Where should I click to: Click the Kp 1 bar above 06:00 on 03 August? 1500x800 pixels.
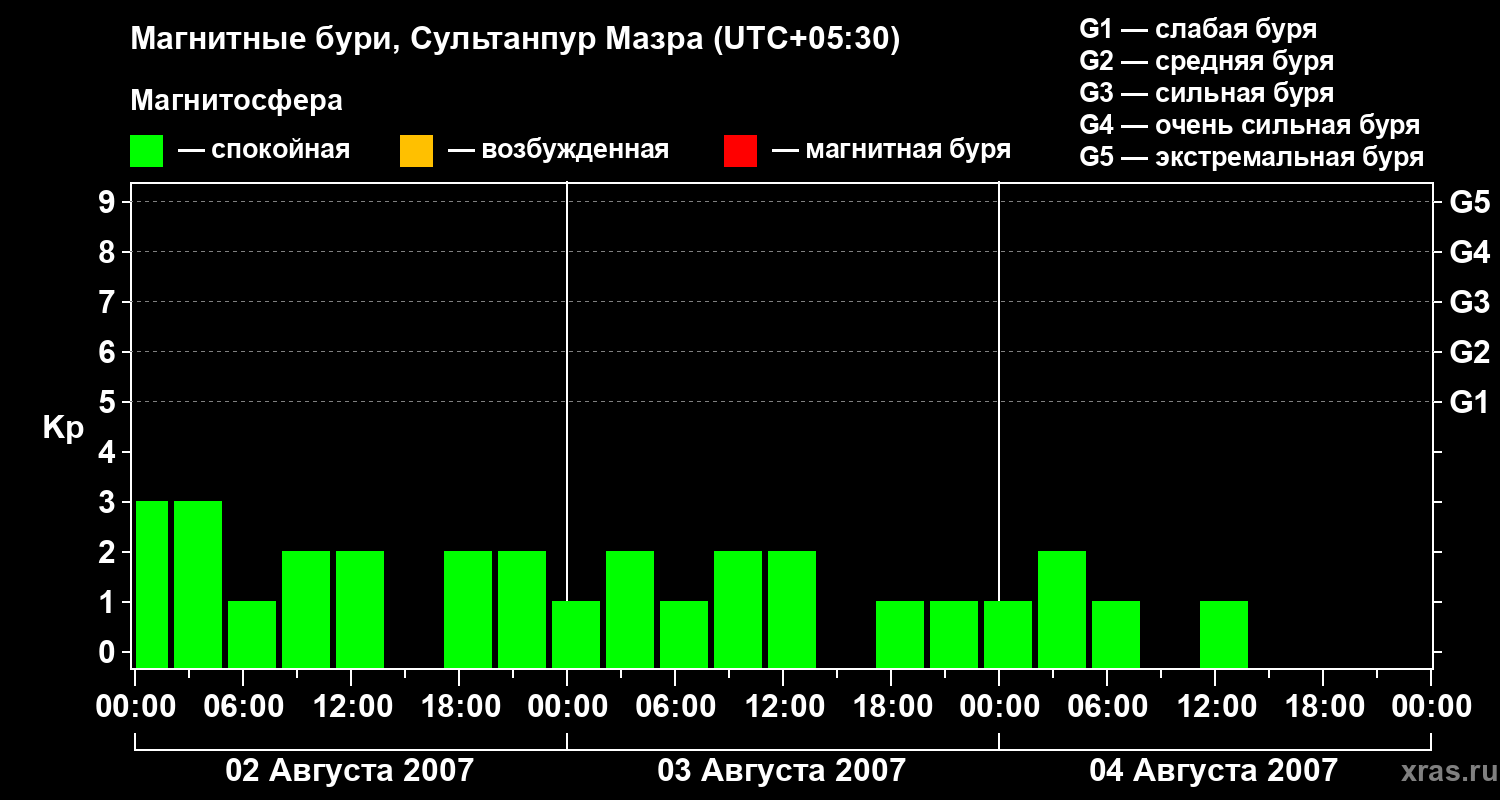click(x=684, y=634)
